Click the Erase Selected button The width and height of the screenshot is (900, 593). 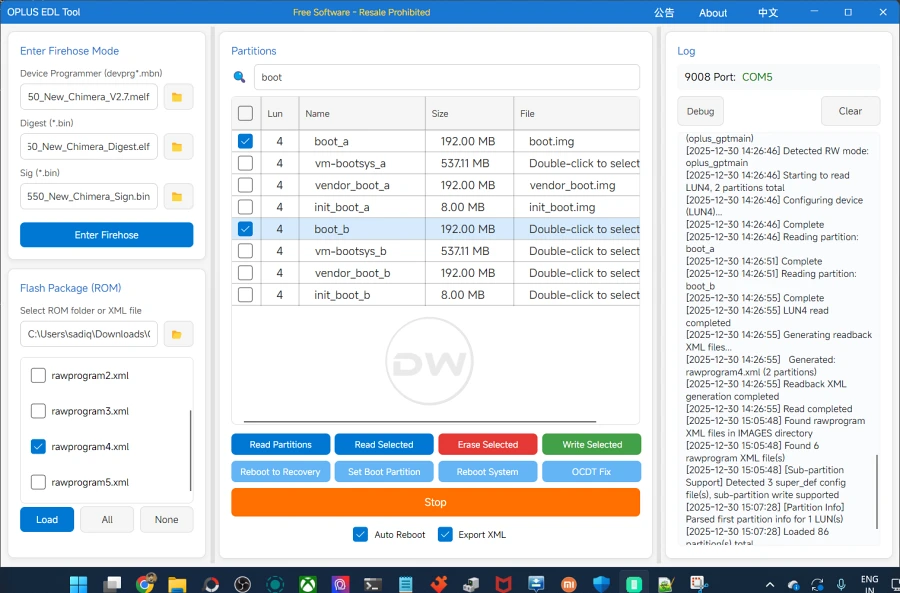[x=488, y=444]
